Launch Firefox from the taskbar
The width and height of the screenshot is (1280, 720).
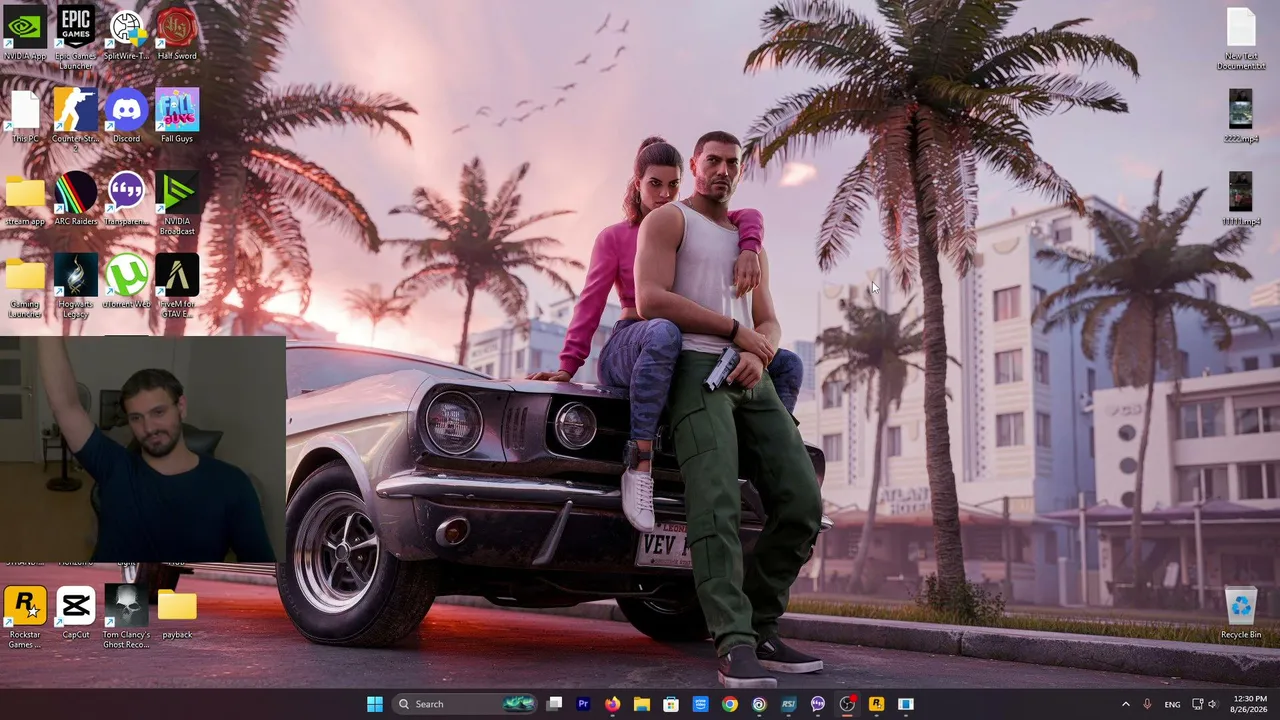click(613, 704)
